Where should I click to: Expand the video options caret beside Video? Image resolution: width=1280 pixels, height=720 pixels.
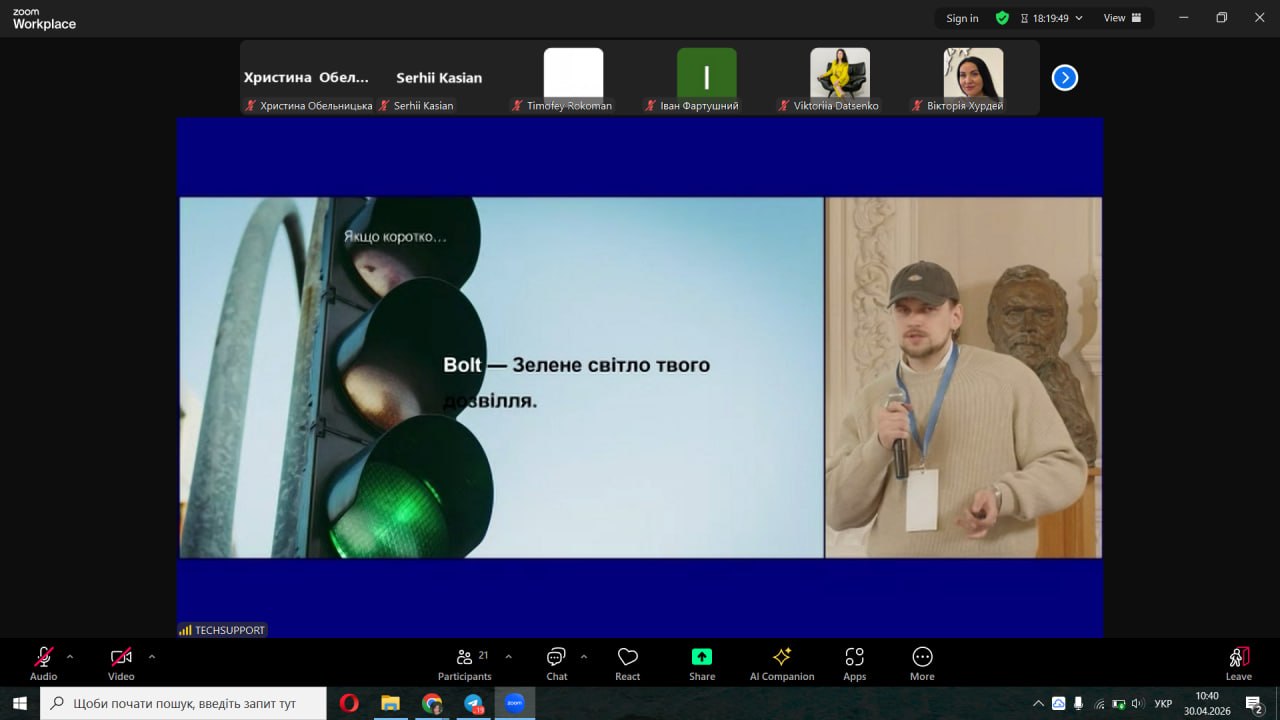pyautogui.click(x=151, y=657)
